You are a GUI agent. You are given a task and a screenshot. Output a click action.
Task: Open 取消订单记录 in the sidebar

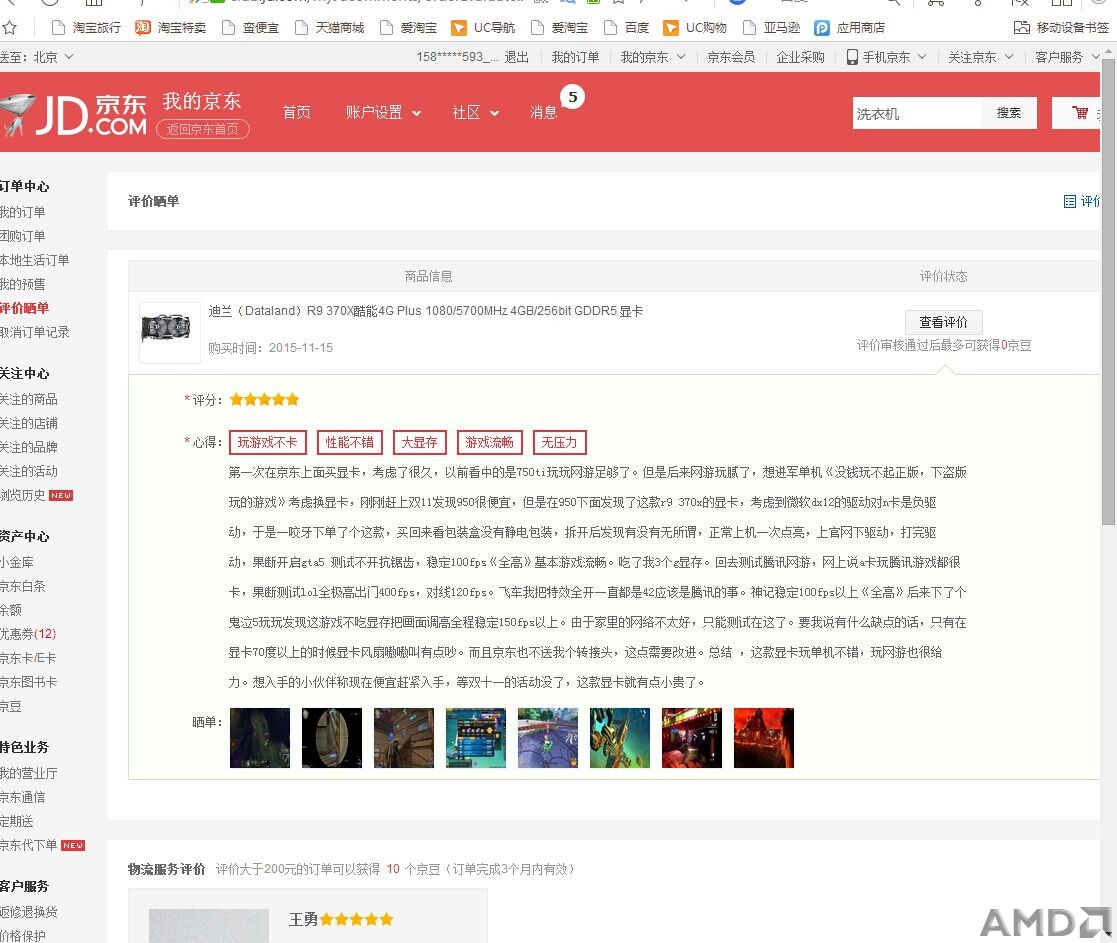pyautogui.click(x=35, y=332)
